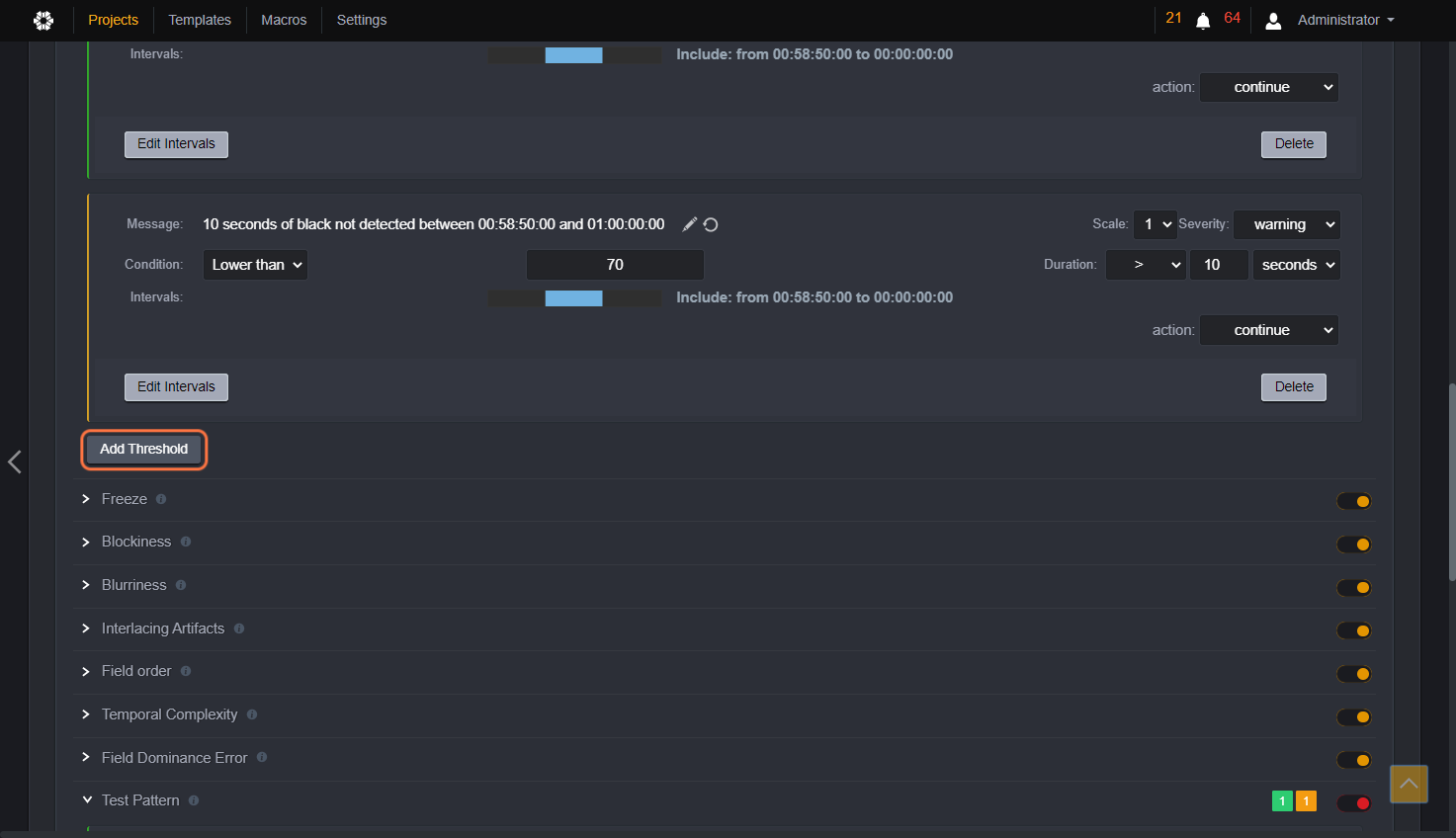This screenshot has height=838, width=1456.
Task: Show info icon next to Temporal Complexity
Action: (x=252, y=714)
